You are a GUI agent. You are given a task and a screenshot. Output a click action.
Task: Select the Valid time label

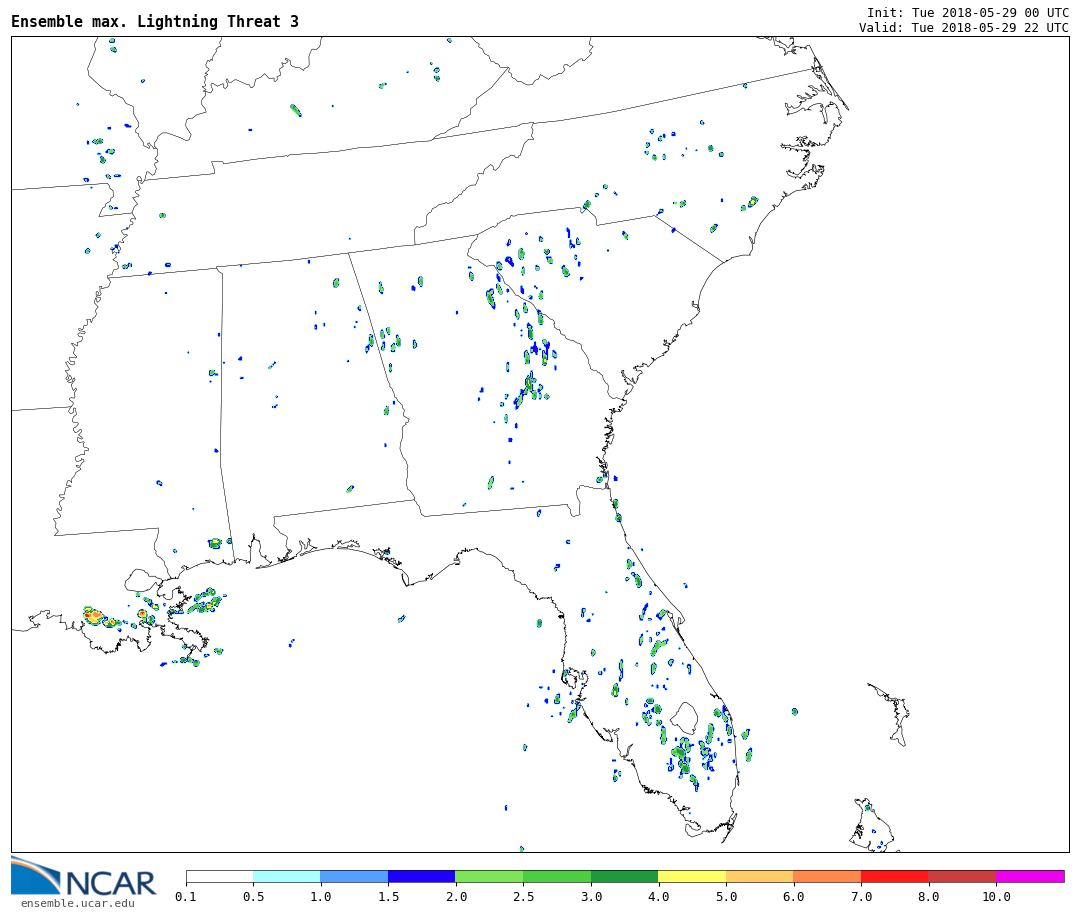(963, 27)
